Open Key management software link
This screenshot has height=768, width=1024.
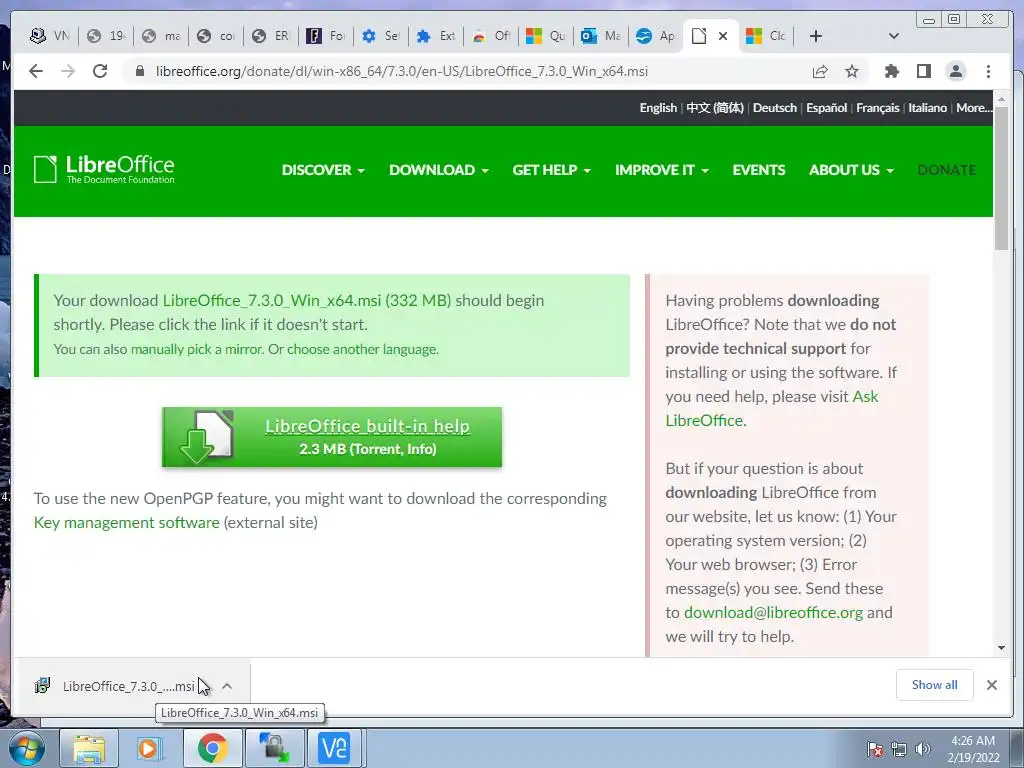127,522
